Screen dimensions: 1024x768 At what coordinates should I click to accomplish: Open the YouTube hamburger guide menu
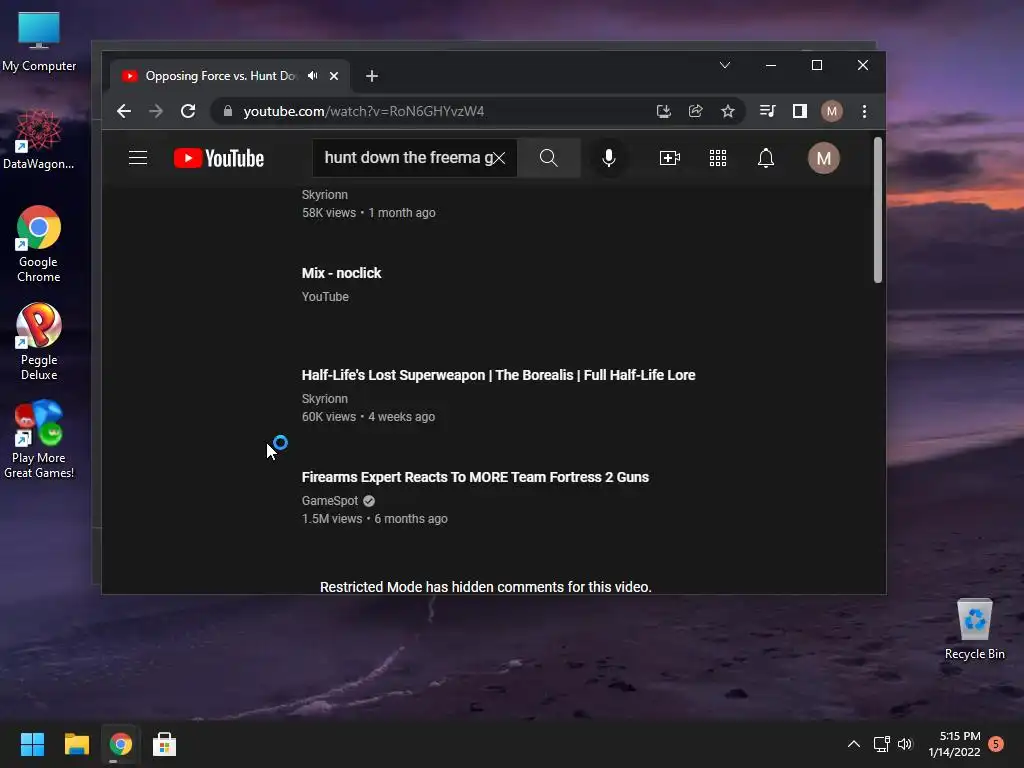click(138, 158)
